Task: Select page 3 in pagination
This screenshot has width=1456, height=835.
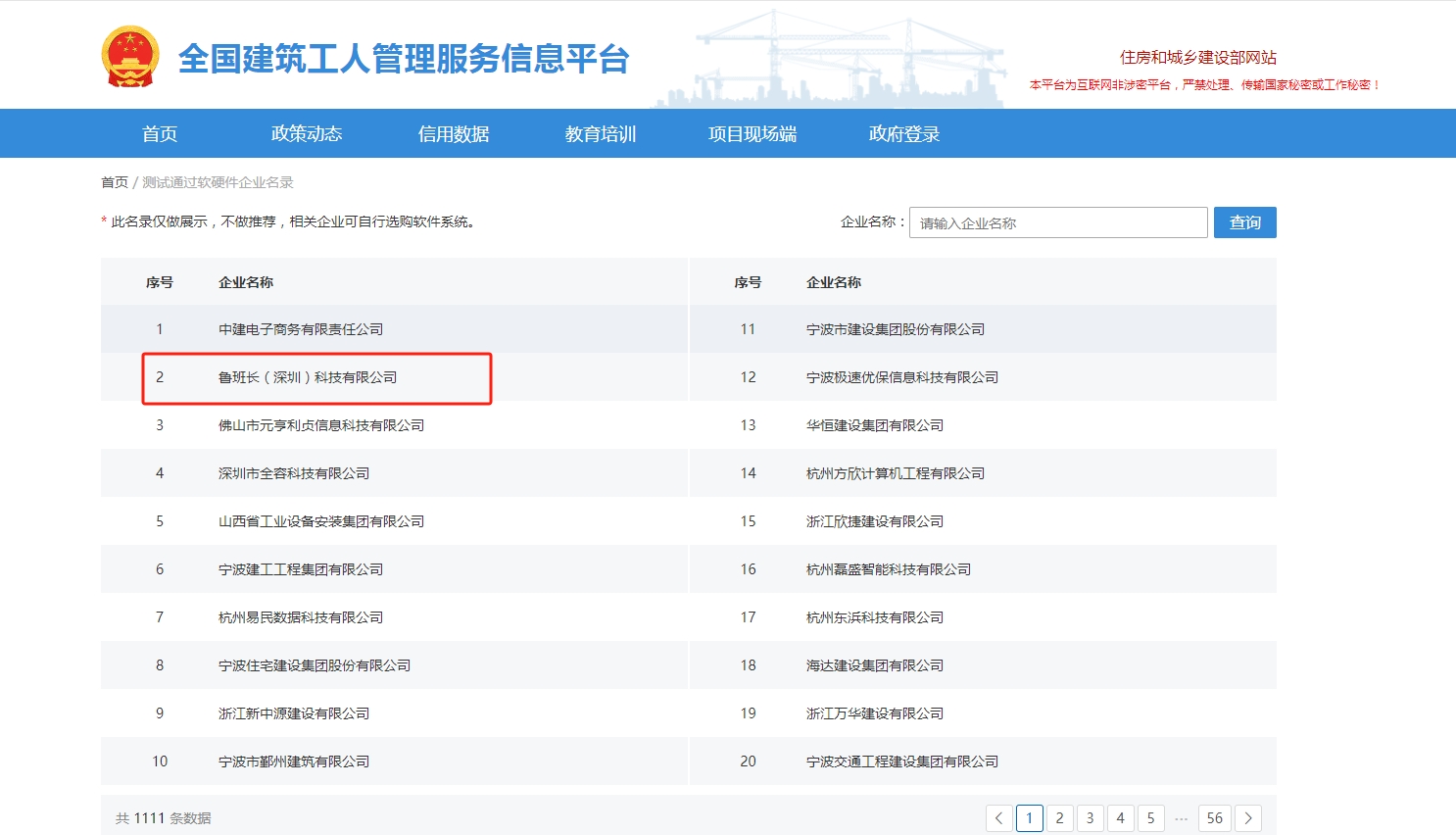Action: click(x=1090, y=817)
